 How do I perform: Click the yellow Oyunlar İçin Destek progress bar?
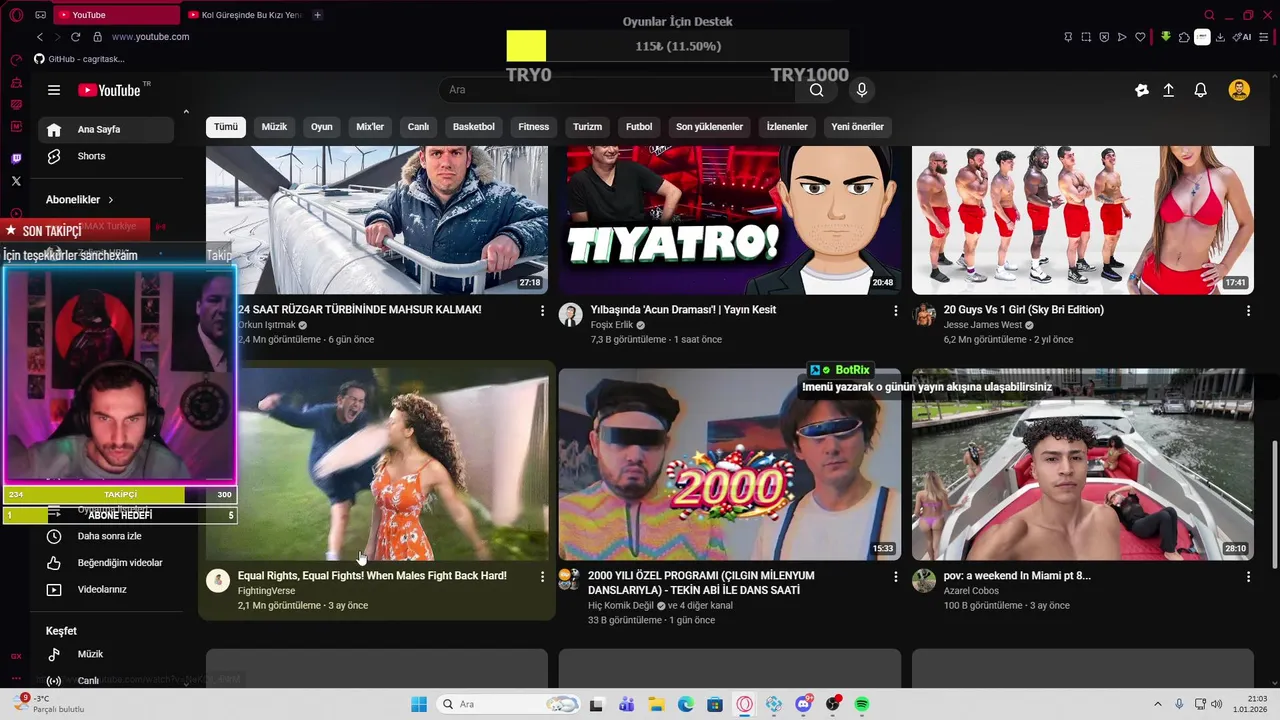pos(526,46)
